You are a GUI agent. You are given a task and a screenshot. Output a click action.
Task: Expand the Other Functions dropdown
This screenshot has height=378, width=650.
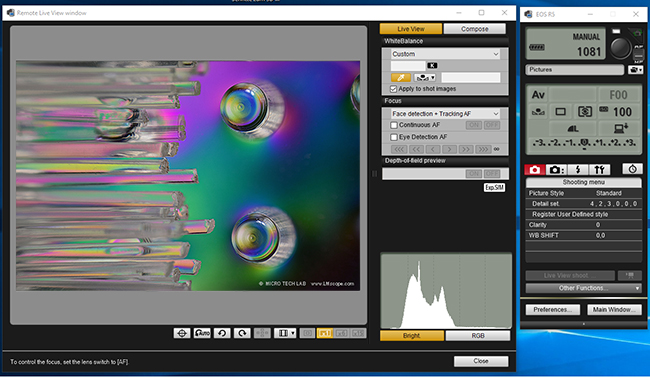(584, 288)
